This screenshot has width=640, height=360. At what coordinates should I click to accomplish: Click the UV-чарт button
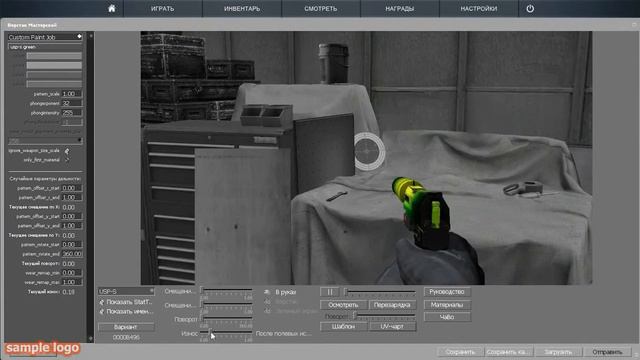click(392, 327)
